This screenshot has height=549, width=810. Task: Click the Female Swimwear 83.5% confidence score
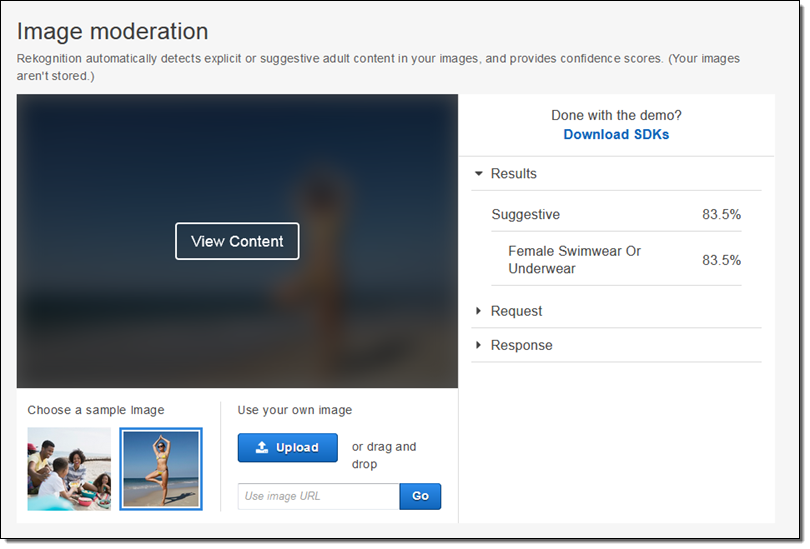pyautogui.click(x=721, y=260)
